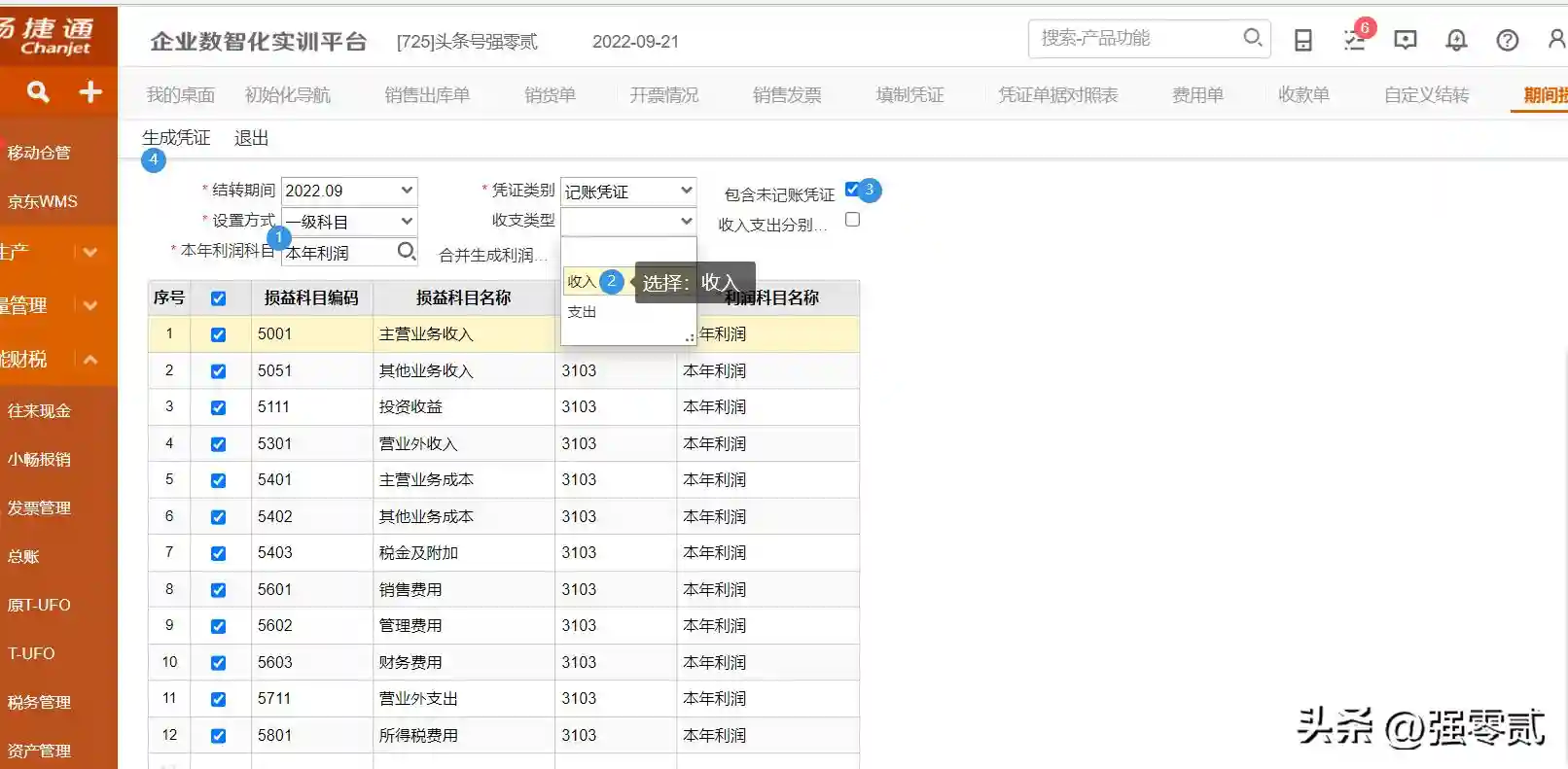The image size is (1568, 769).
Task: Enable the 收入支出分别 checkbox
Action: [852, 220]
